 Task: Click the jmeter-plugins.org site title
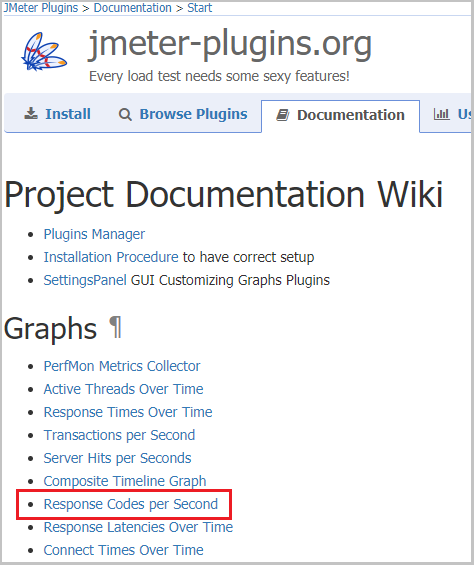click(230, 44)
